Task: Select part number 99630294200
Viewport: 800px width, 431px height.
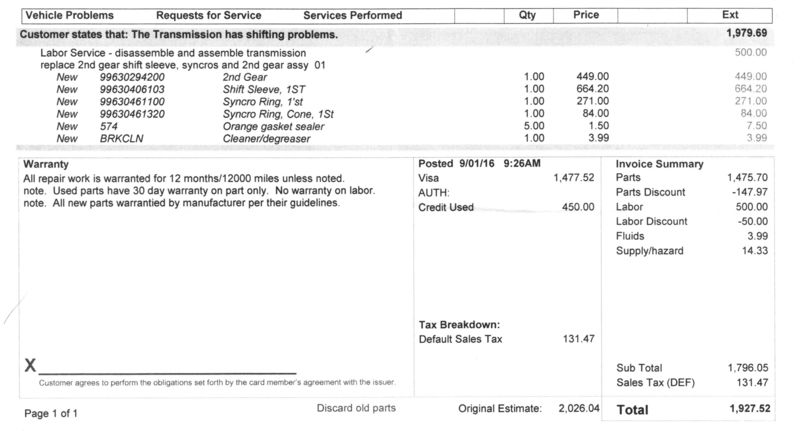Action: (x=138, y=76)
